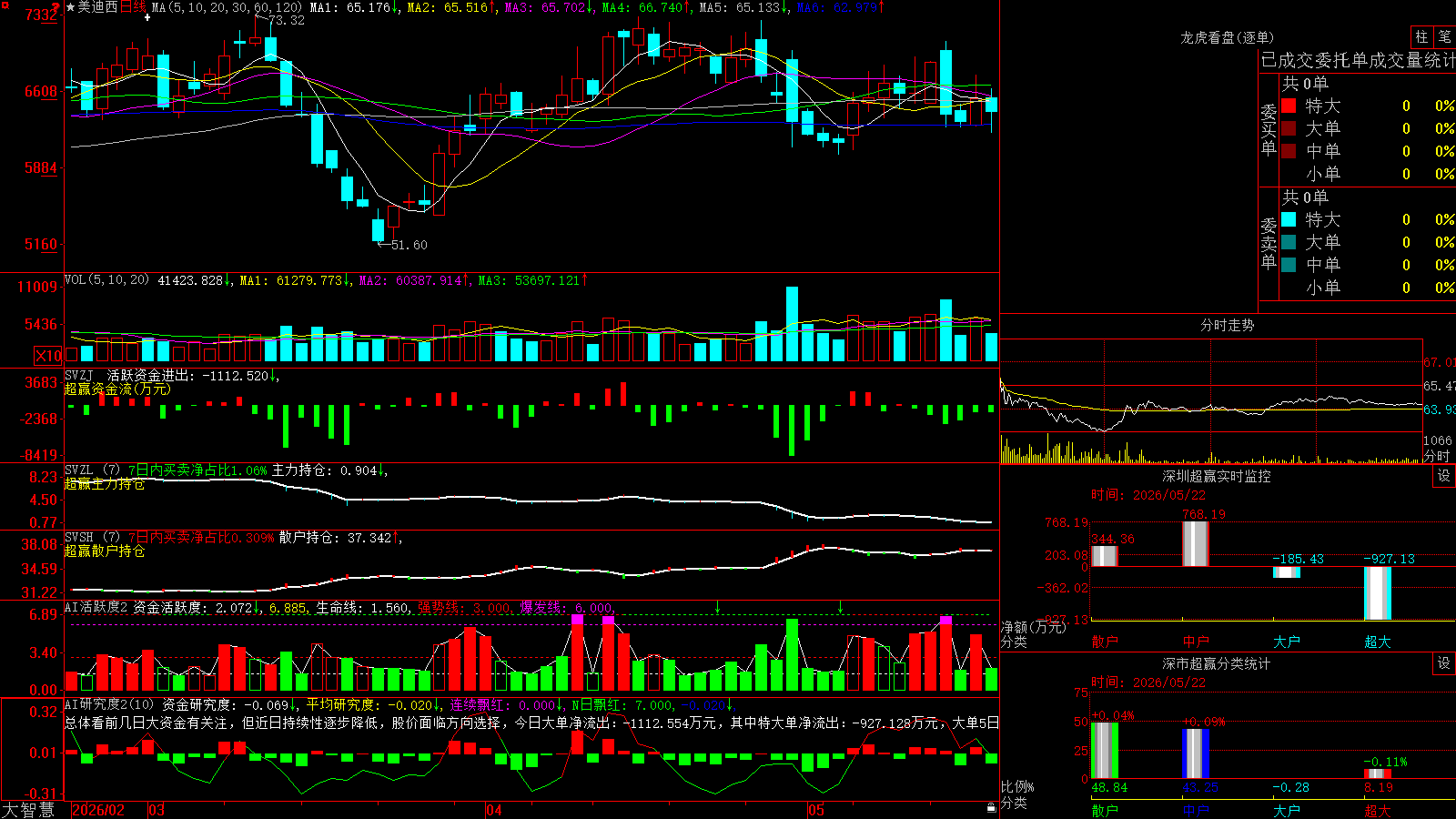The image size is (1456, 819).
Task: Click the 超赢散户持仓 label
Action: tap(105, 551)
